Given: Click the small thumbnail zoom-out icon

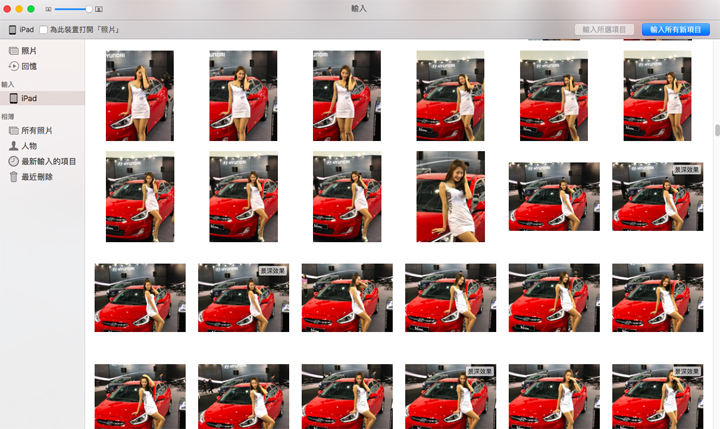Looking at the screenshot, I should click(x=48, y=9).
